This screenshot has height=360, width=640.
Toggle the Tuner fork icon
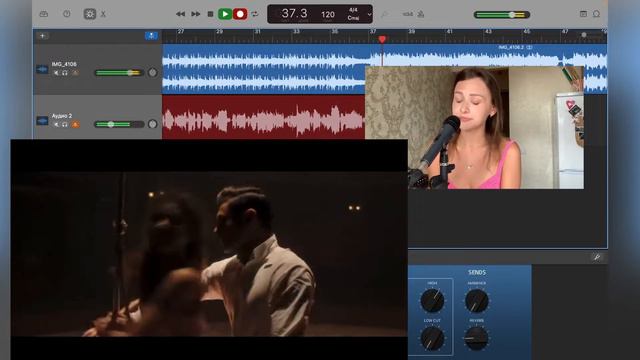coord(384,14)
